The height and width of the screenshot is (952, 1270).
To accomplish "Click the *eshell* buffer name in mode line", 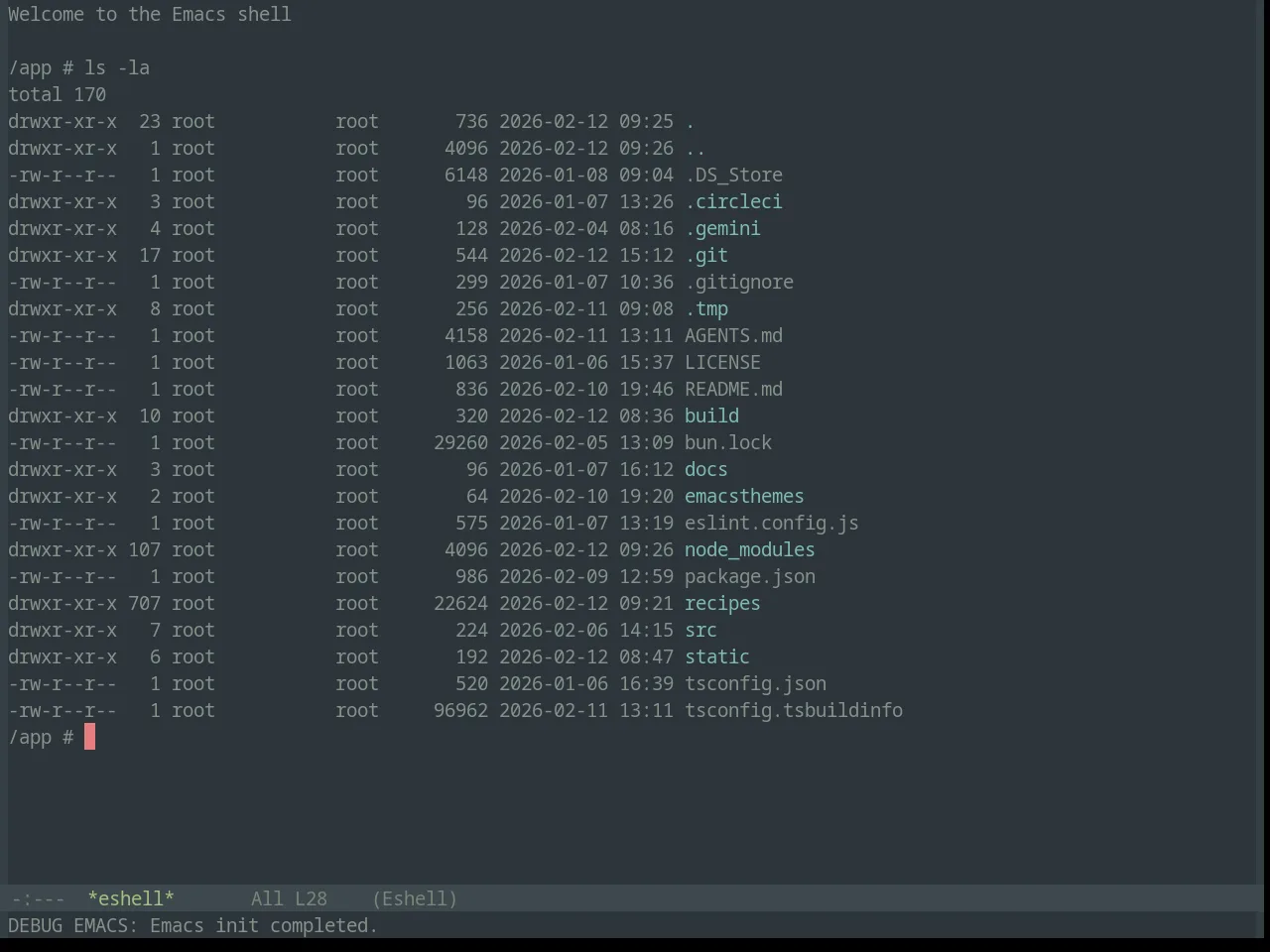I will point(131,898).
